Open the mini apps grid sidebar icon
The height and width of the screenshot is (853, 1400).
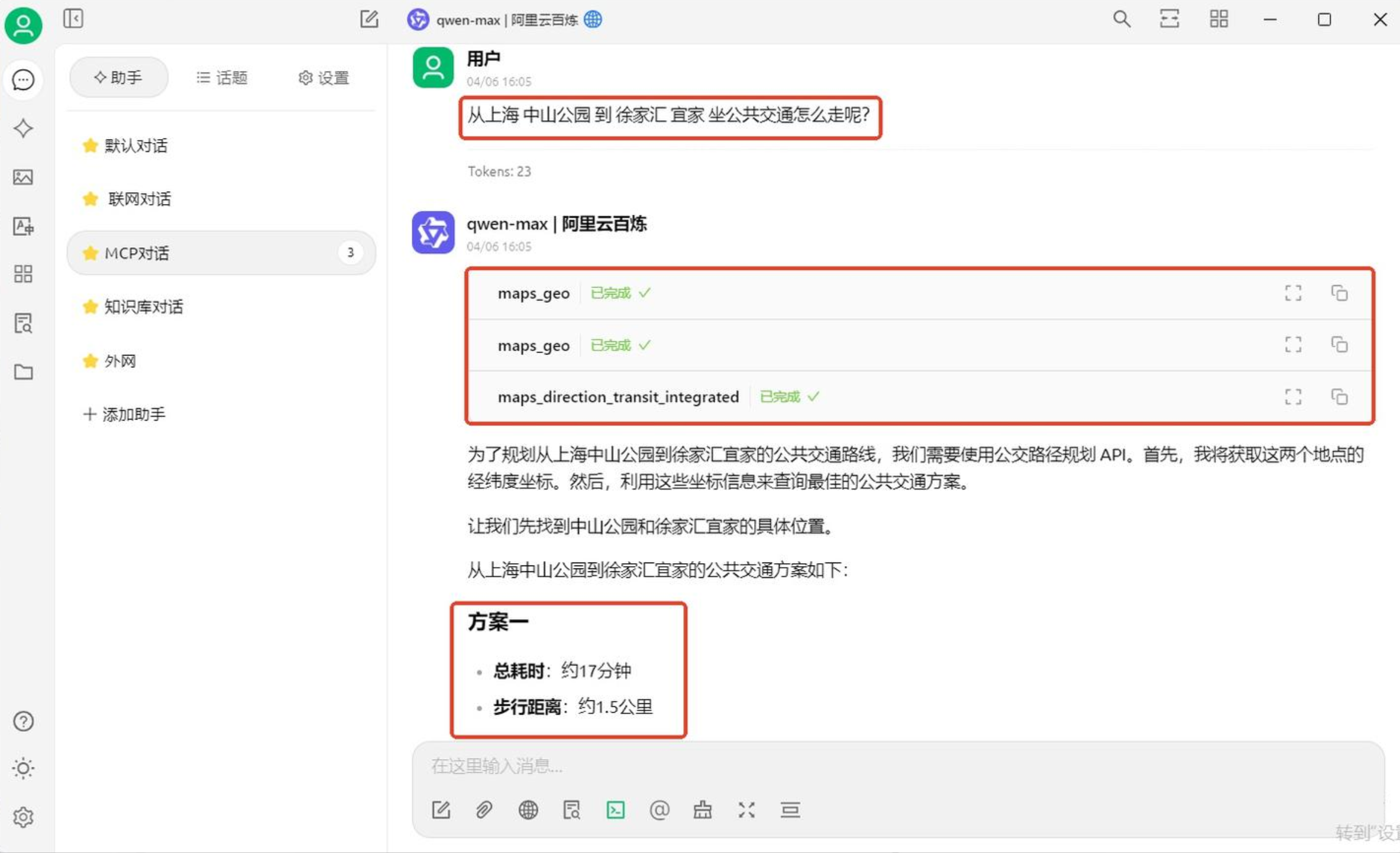(23, 274)
